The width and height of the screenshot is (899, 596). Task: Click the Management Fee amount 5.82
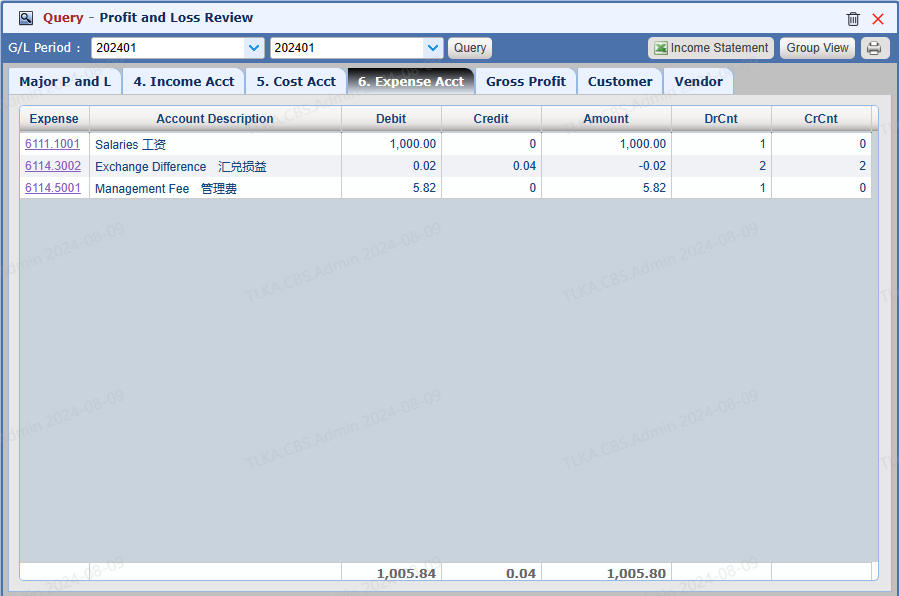(x=654, y=188)
